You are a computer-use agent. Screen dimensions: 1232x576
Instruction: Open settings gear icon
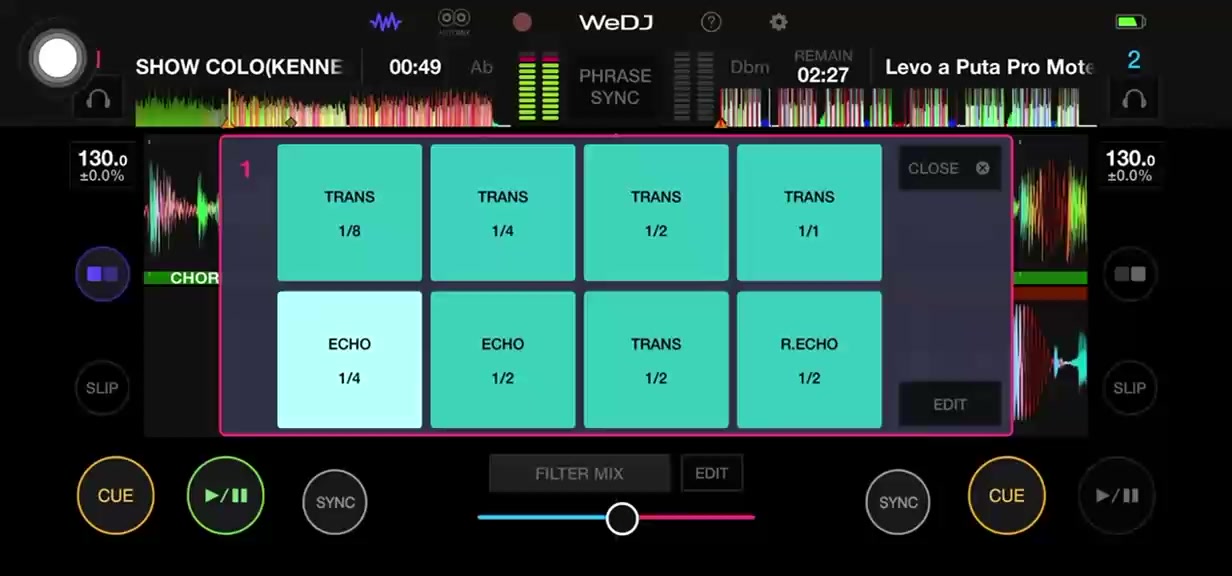click(x=778, y=22)
